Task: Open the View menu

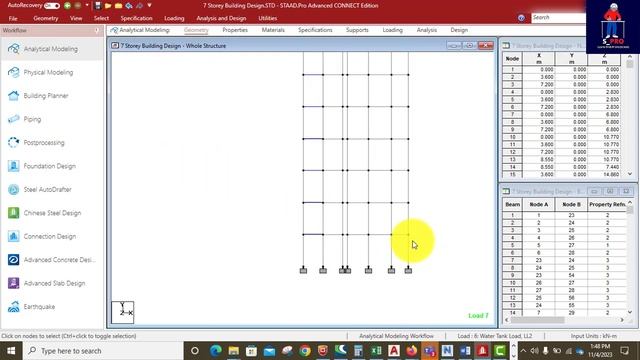Action: point(76,18)
